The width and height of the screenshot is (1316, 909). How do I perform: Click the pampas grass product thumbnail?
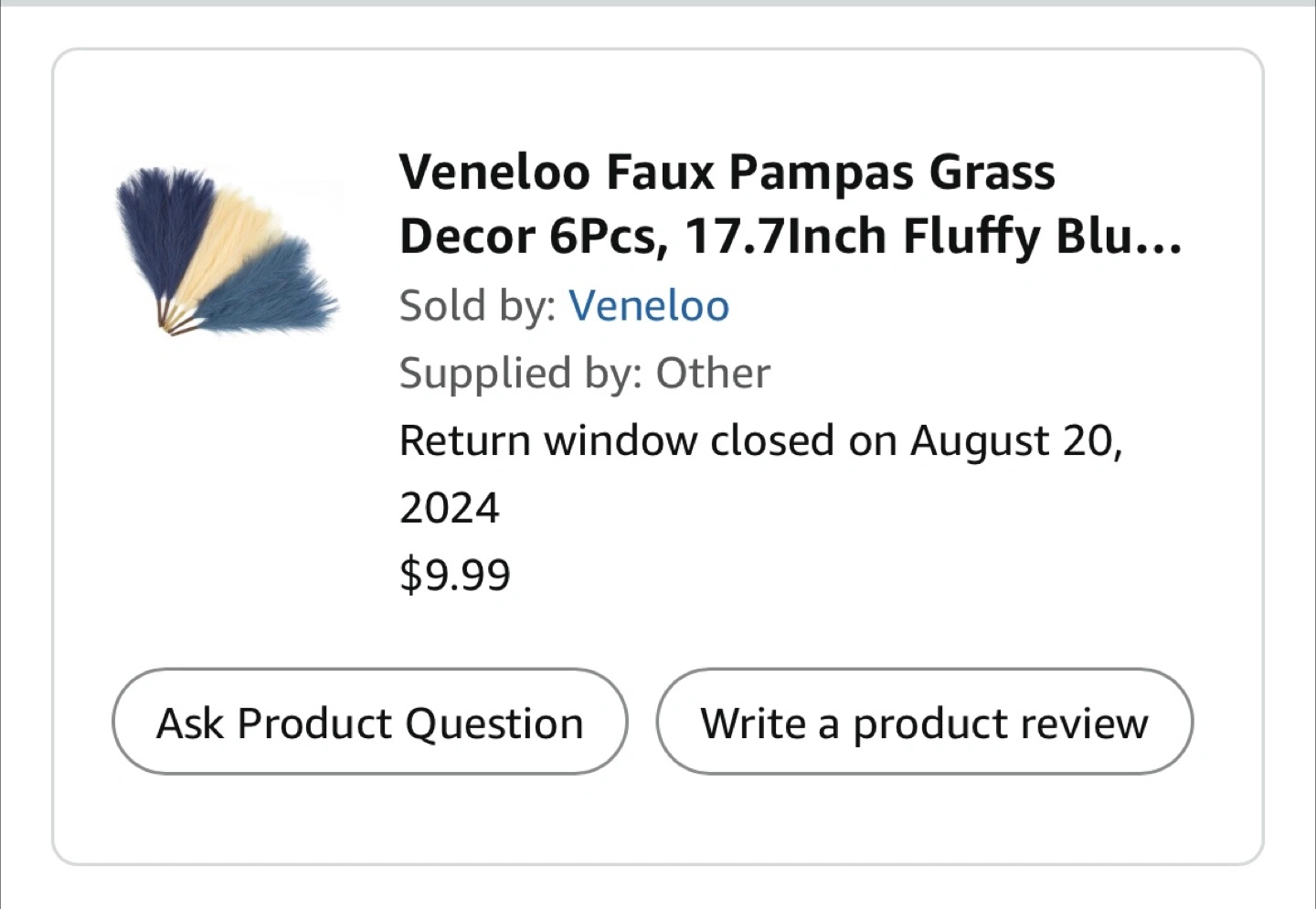(x=227, y=250)
